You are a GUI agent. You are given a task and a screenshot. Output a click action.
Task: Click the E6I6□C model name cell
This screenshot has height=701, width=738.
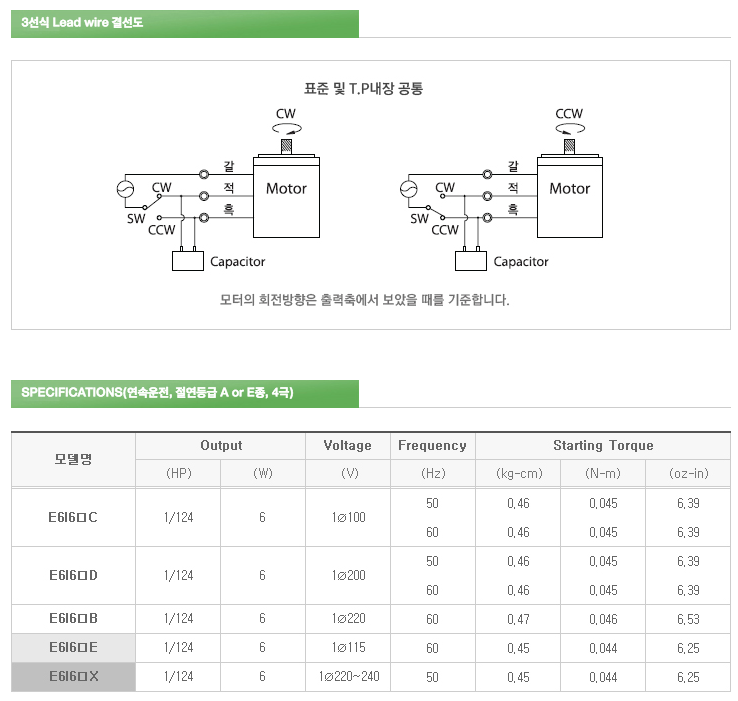point(73,517)
